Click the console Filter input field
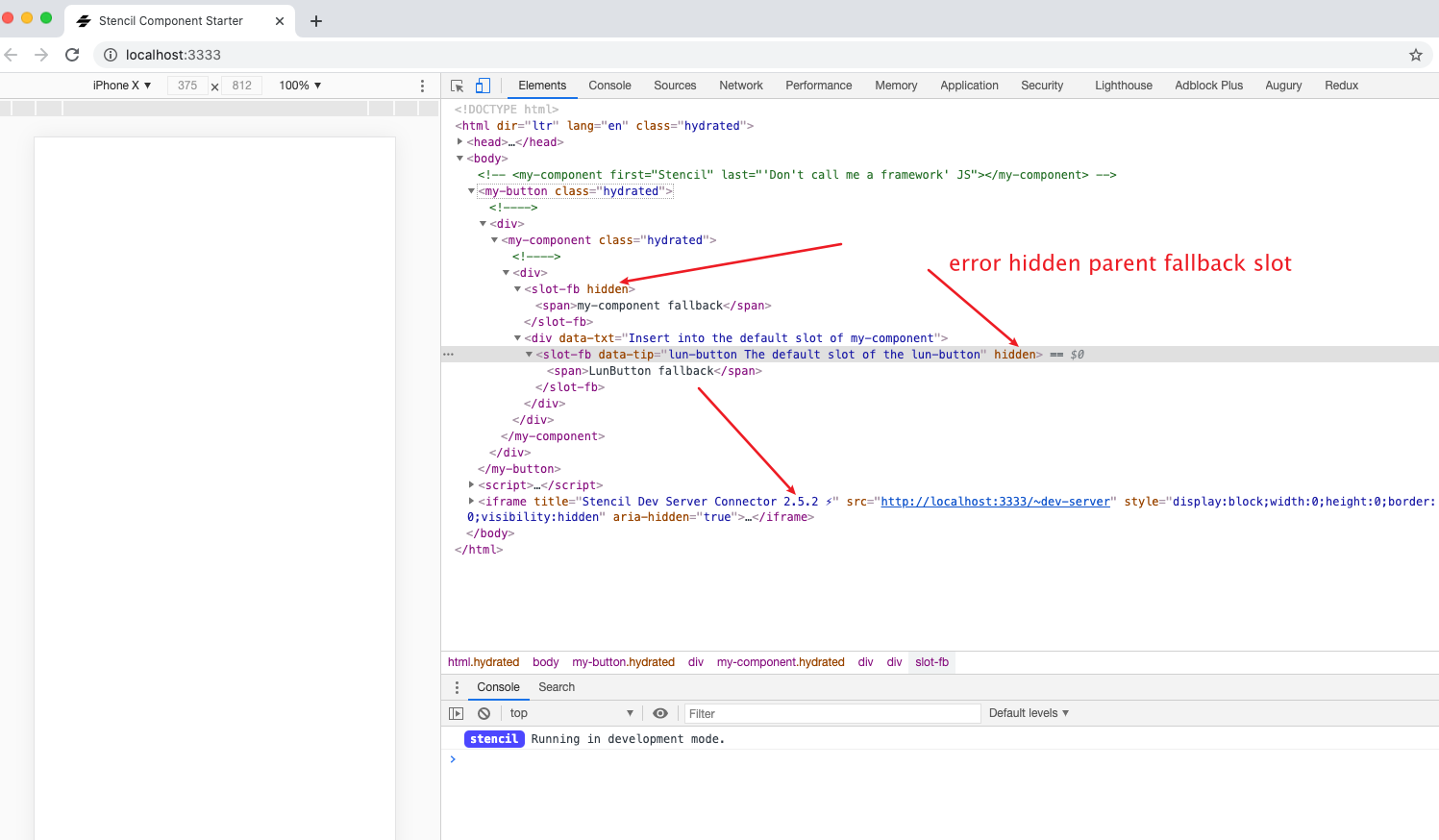 831,712
